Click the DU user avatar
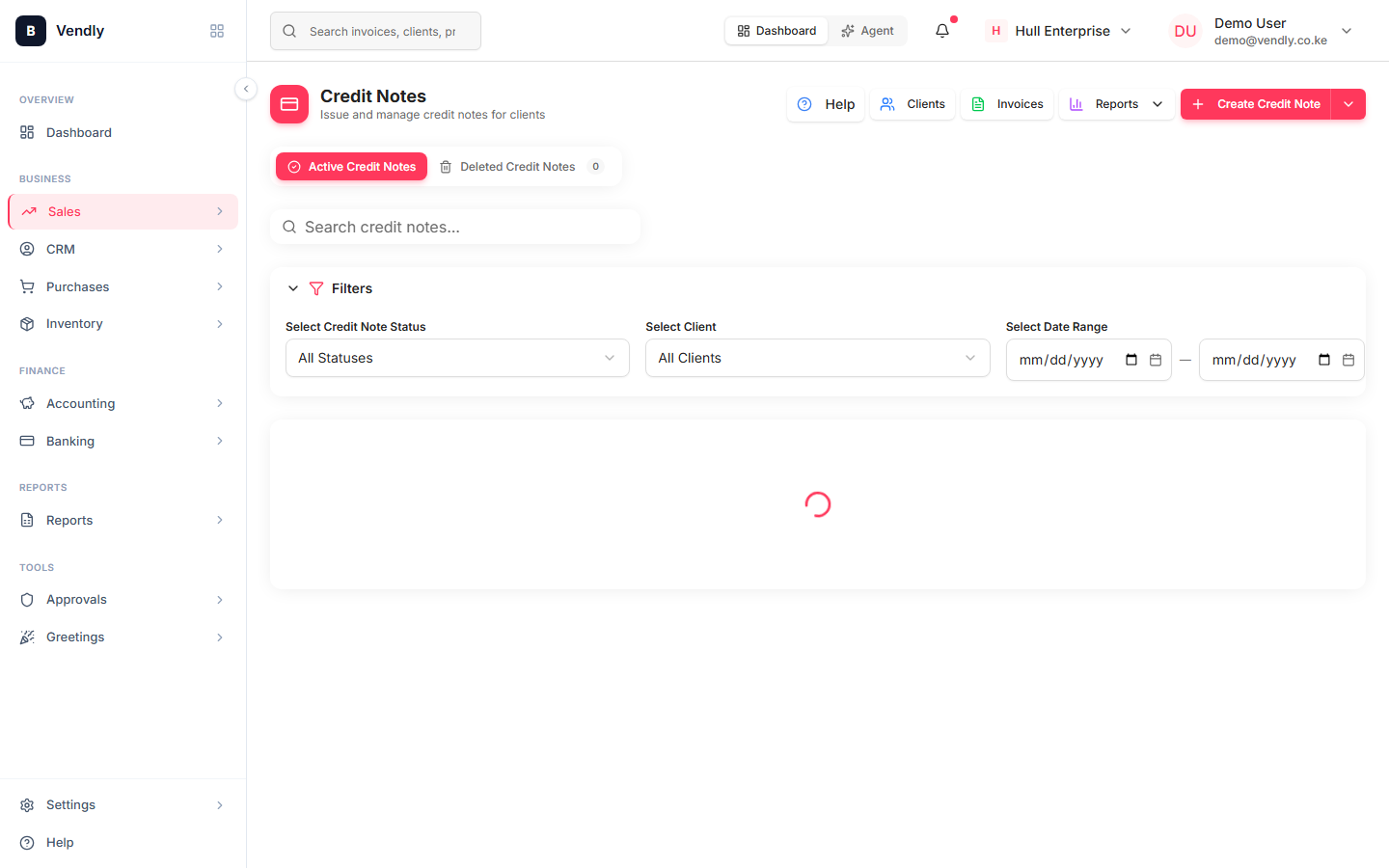Viewport: 1389px width, 868px height. tap(1185, 31)
